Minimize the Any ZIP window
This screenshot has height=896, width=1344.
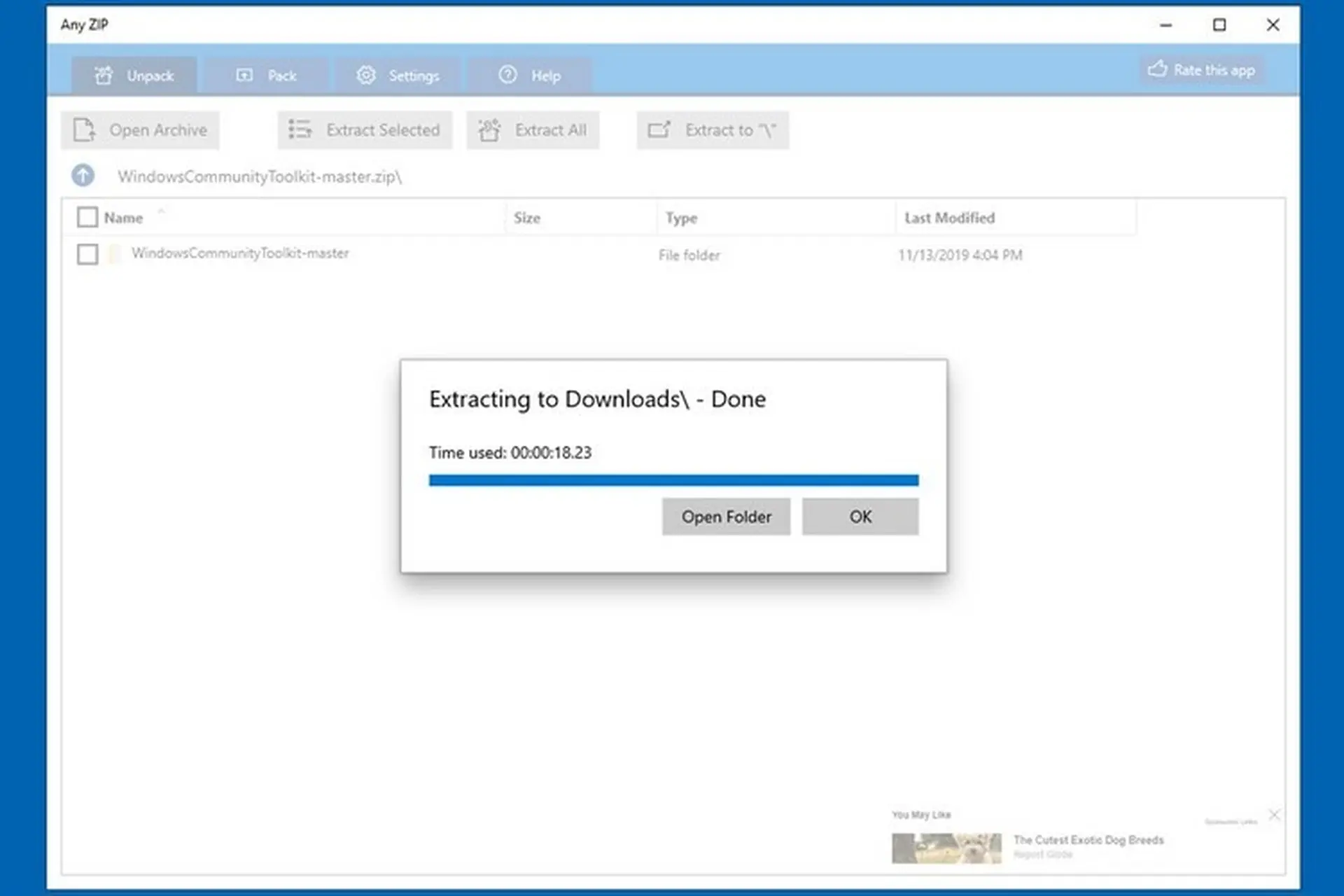pos(1165,25)
